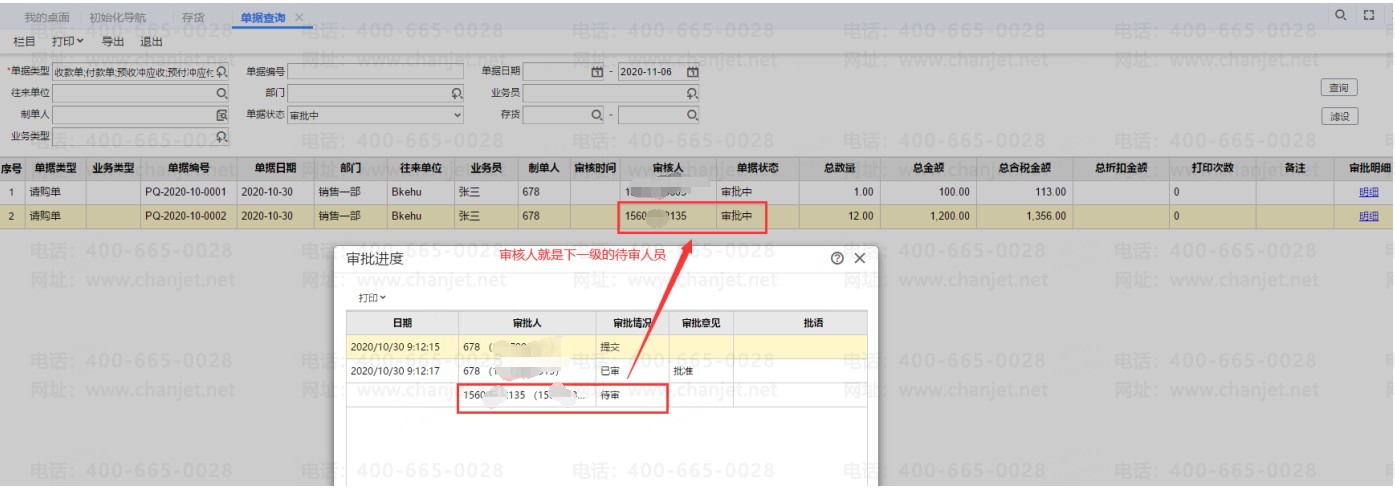The width and height of the screenshot is (1395, 489).
Task: Click the 审批明细 column header
Action: point(1369,169)
